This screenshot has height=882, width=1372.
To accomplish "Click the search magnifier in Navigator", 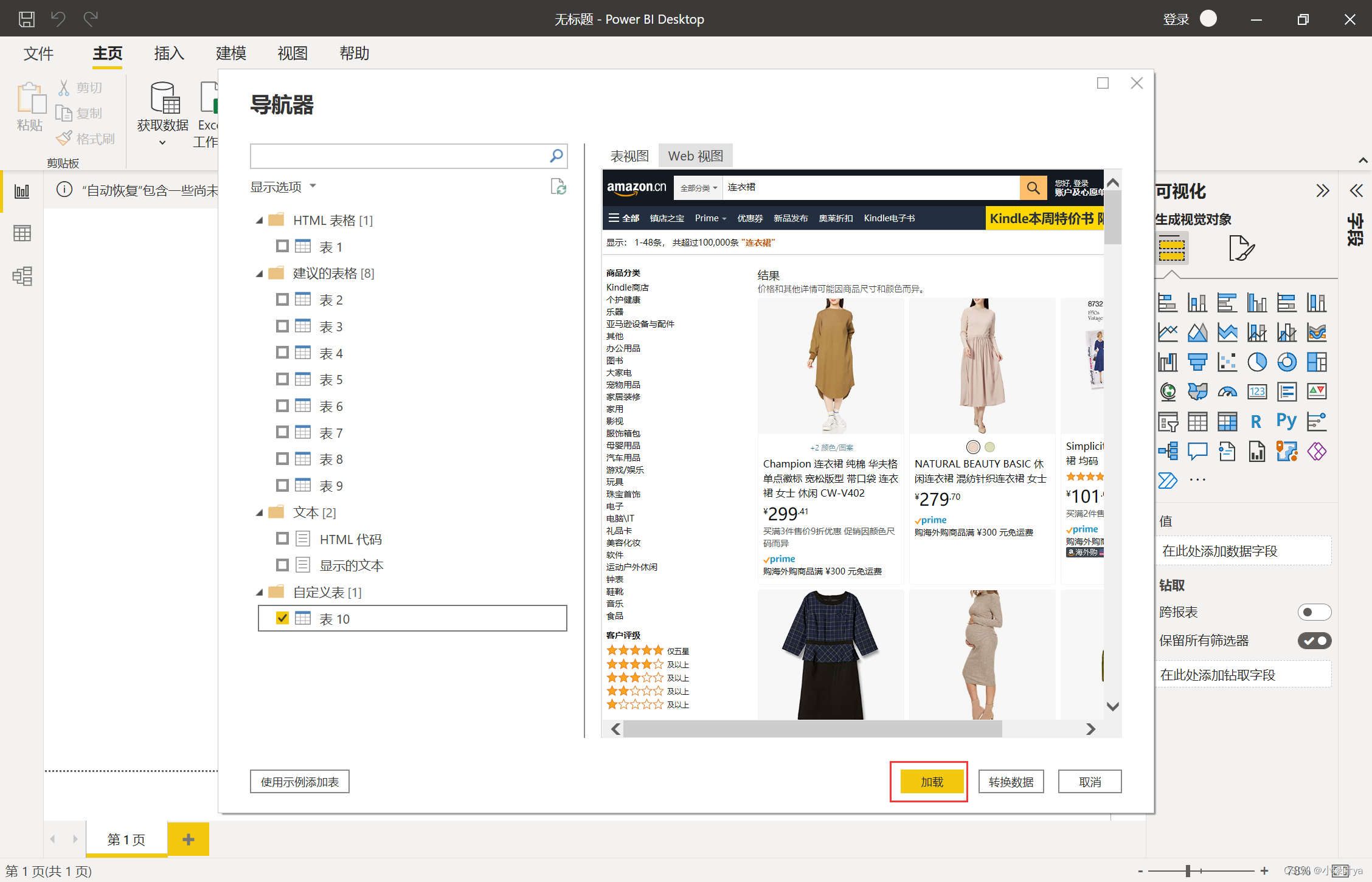I will point(556,156).
